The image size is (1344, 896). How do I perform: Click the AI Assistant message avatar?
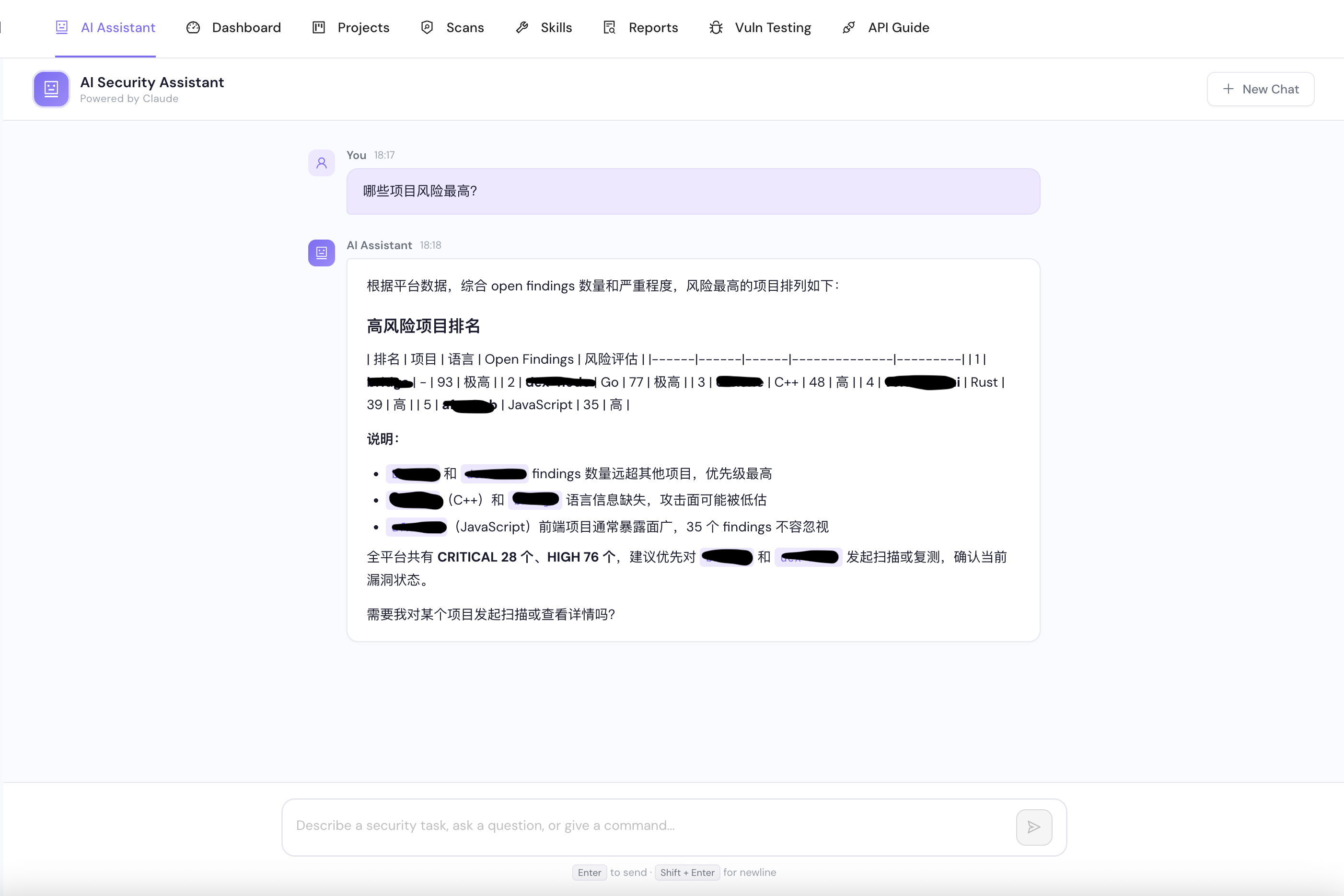tap(322, 253)
